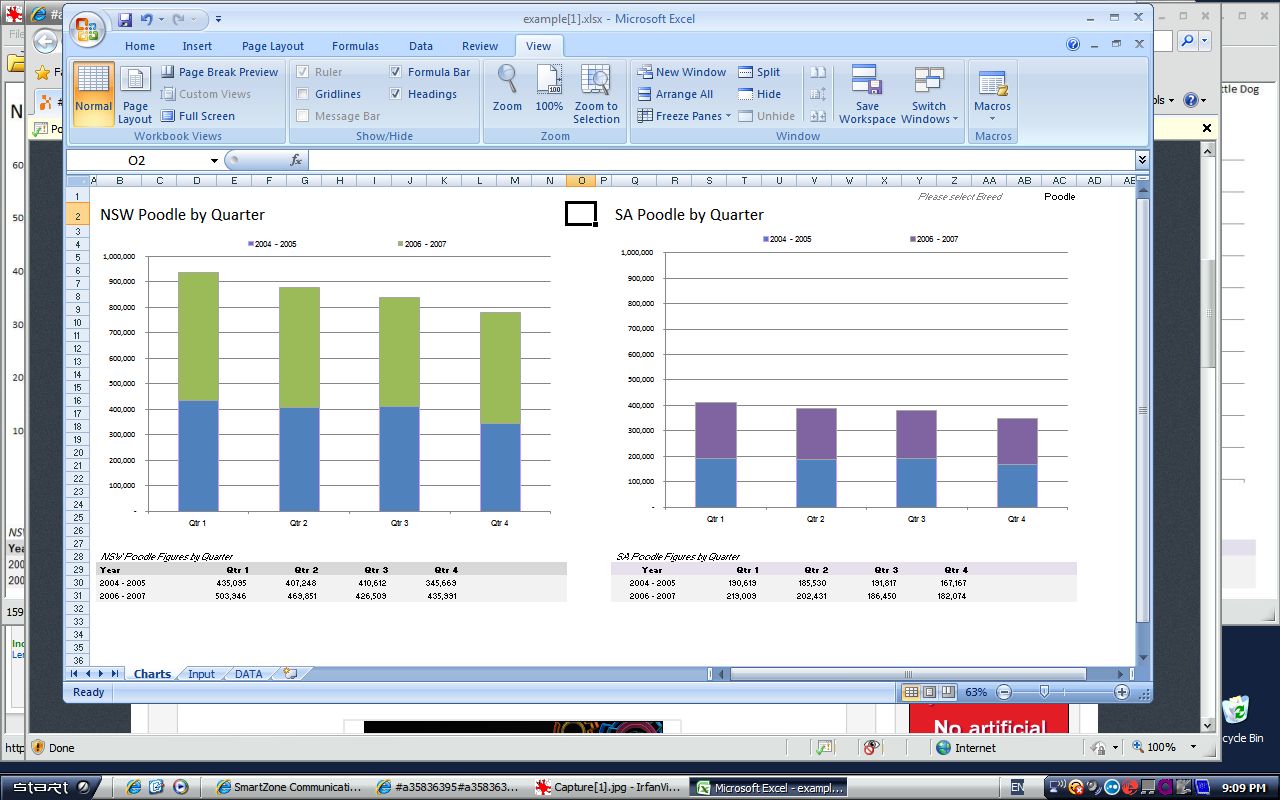Click the Office button in Excel
The height and width of the screenshot is (800, 1280).
coord(88,29)
